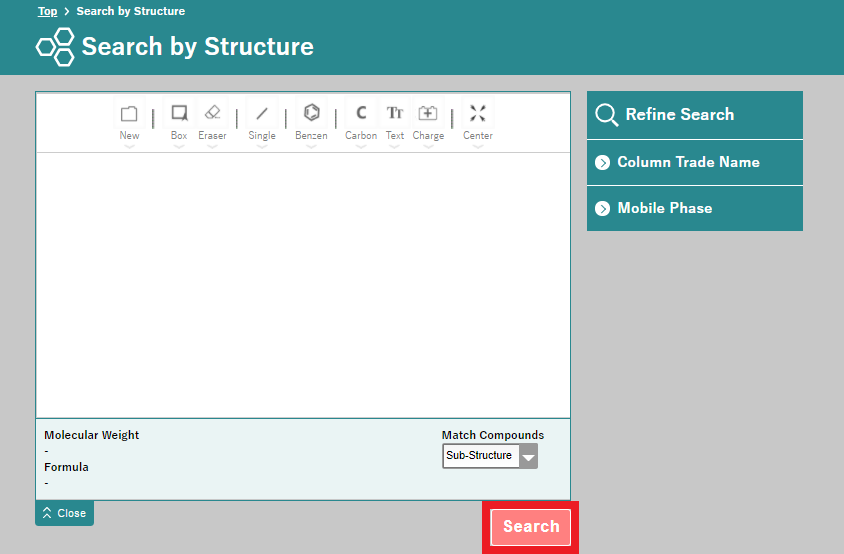Click the Refine Search heading
The image size is (844, 554).
click(680, 115)
